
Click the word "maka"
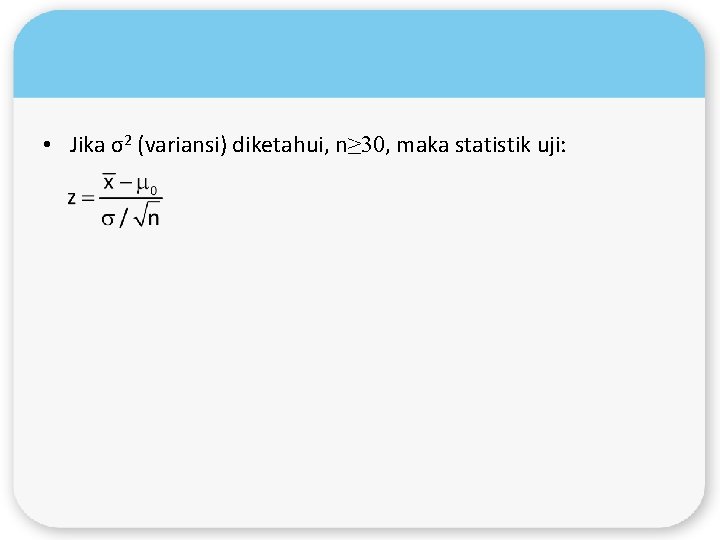[422, 145]
